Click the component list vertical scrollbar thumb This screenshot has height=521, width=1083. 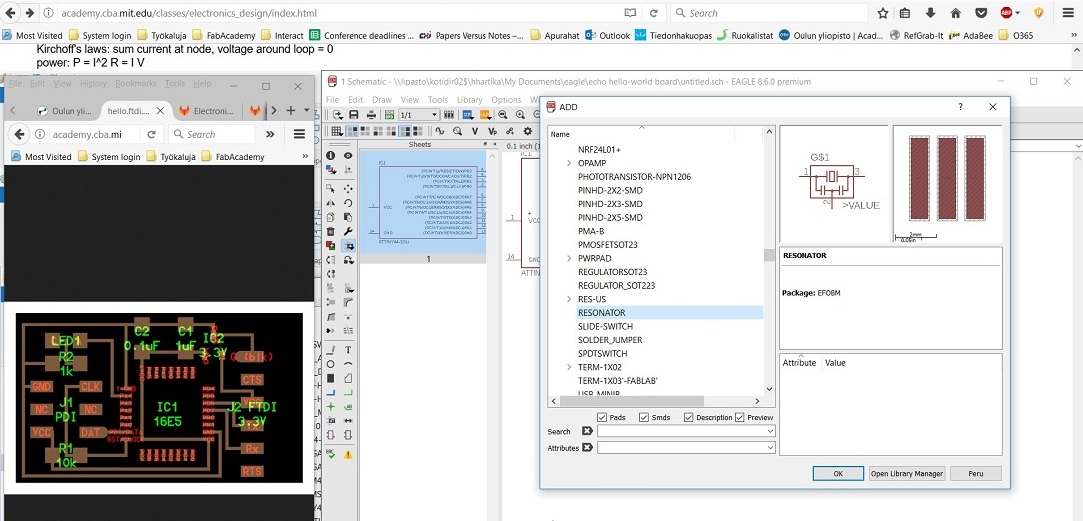(769, 255)
